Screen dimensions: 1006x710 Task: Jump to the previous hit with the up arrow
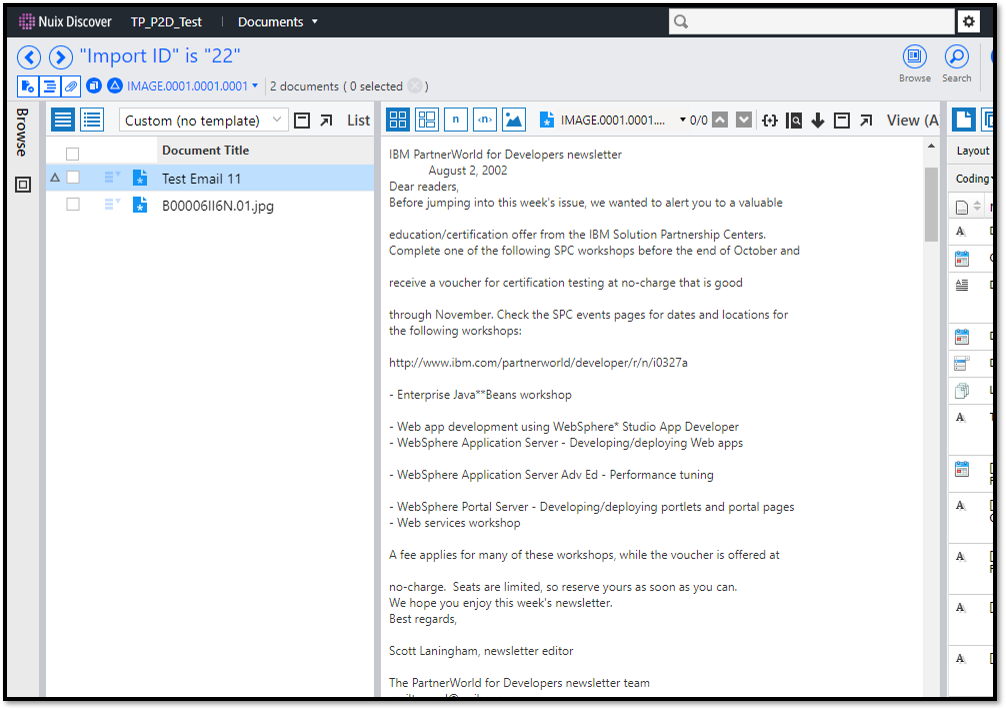pyautogui.click(x=720, y=120)
